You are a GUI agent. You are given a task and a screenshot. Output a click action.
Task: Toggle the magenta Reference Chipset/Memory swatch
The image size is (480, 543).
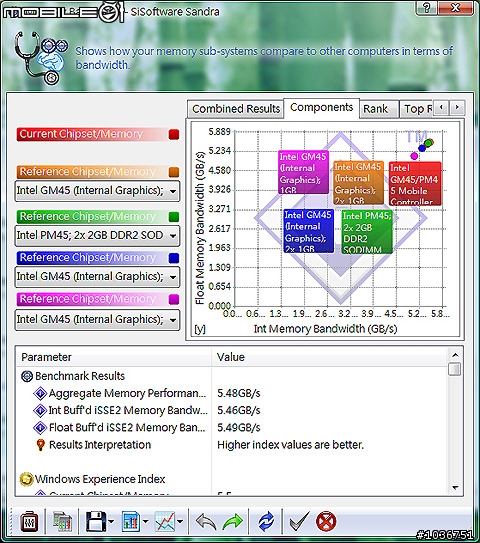coord(174,299)
